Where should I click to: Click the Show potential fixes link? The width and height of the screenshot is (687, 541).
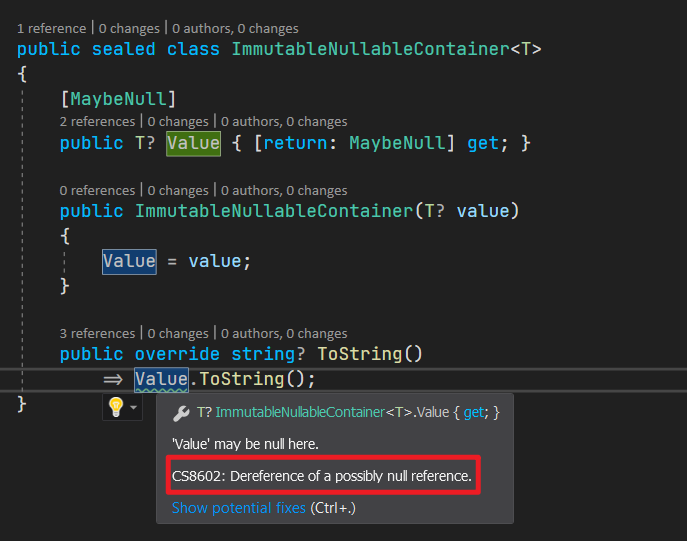(x=239, y=508)
